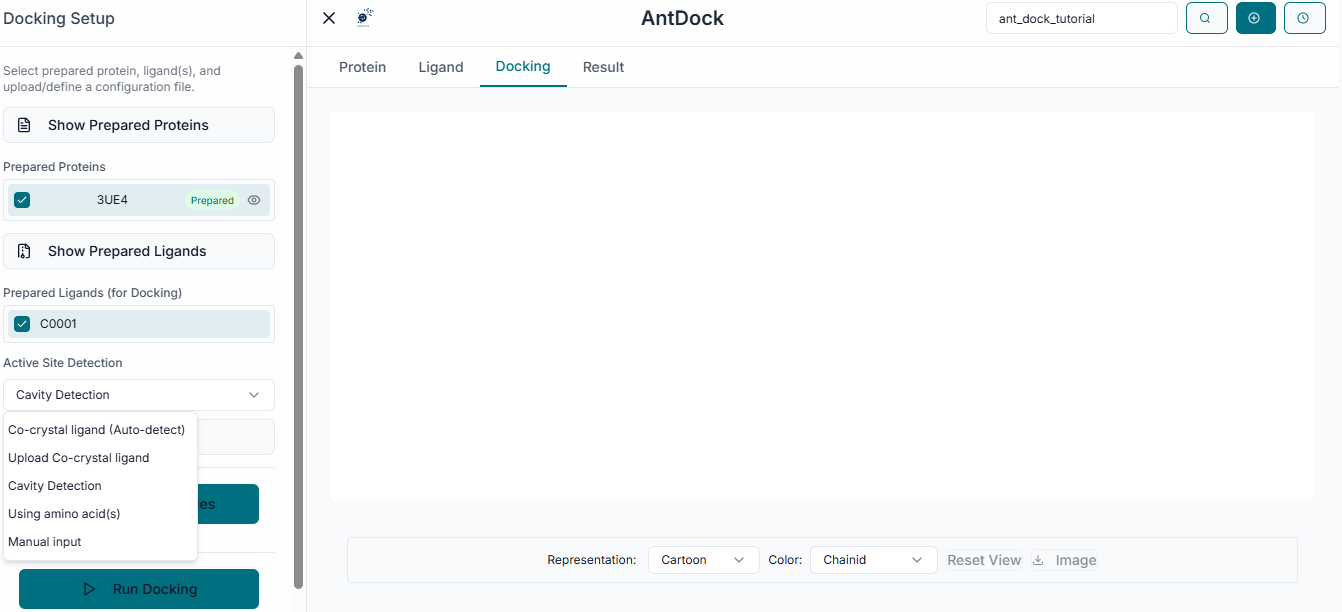Screen dimensions: 1342x612
Task: Click the AntDock logo icon
Action: click(x=365, y=17)
